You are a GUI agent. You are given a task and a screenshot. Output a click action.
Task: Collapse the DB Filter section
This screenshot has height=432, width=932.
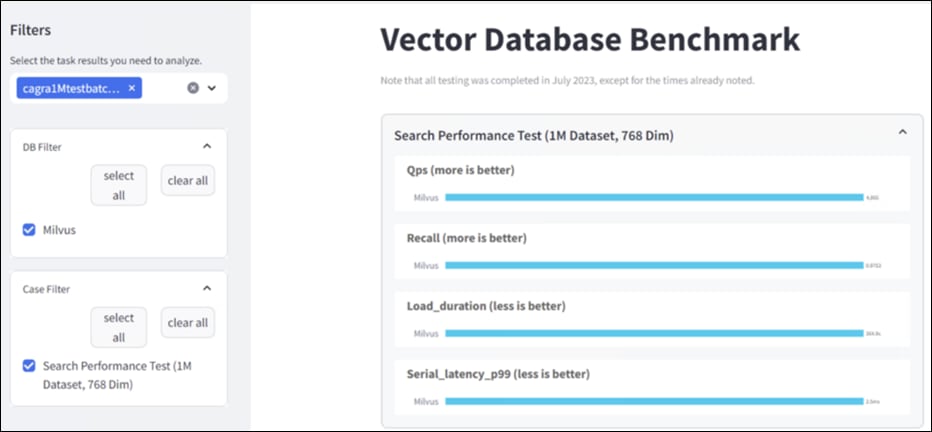click(207, 146)
